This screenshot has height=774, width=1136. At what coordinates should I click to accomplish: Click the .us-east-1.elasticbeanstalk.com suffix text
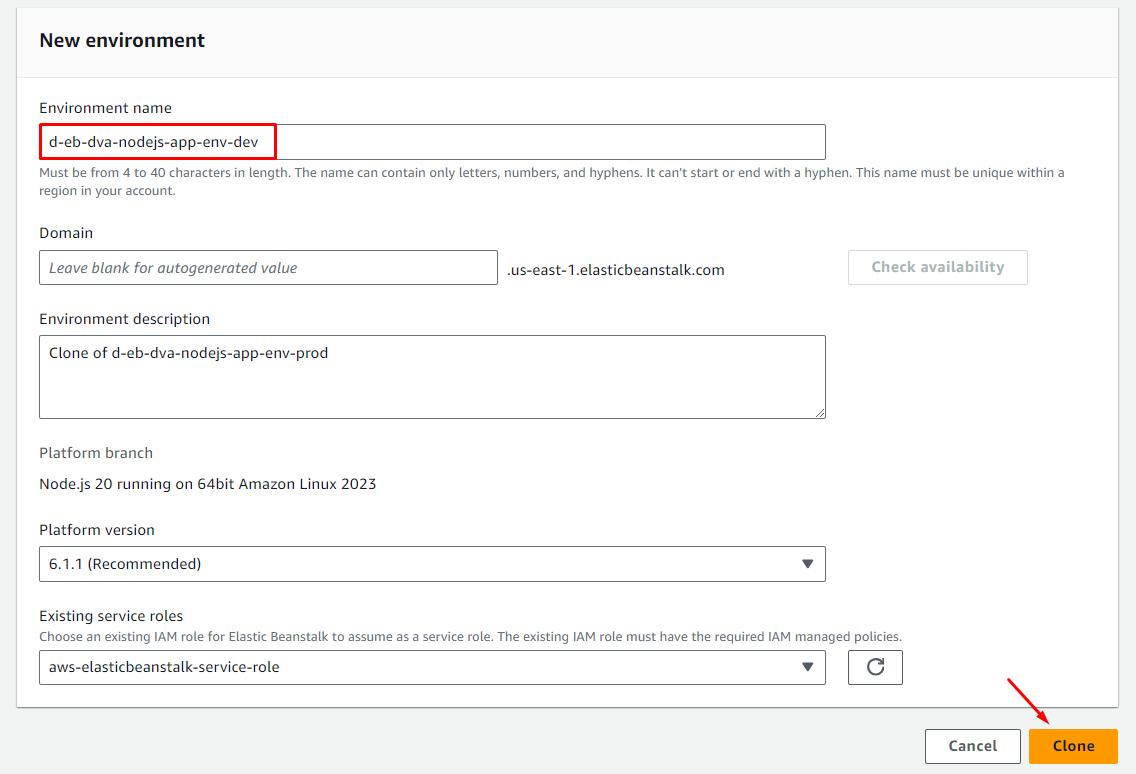tap(615, 270)
